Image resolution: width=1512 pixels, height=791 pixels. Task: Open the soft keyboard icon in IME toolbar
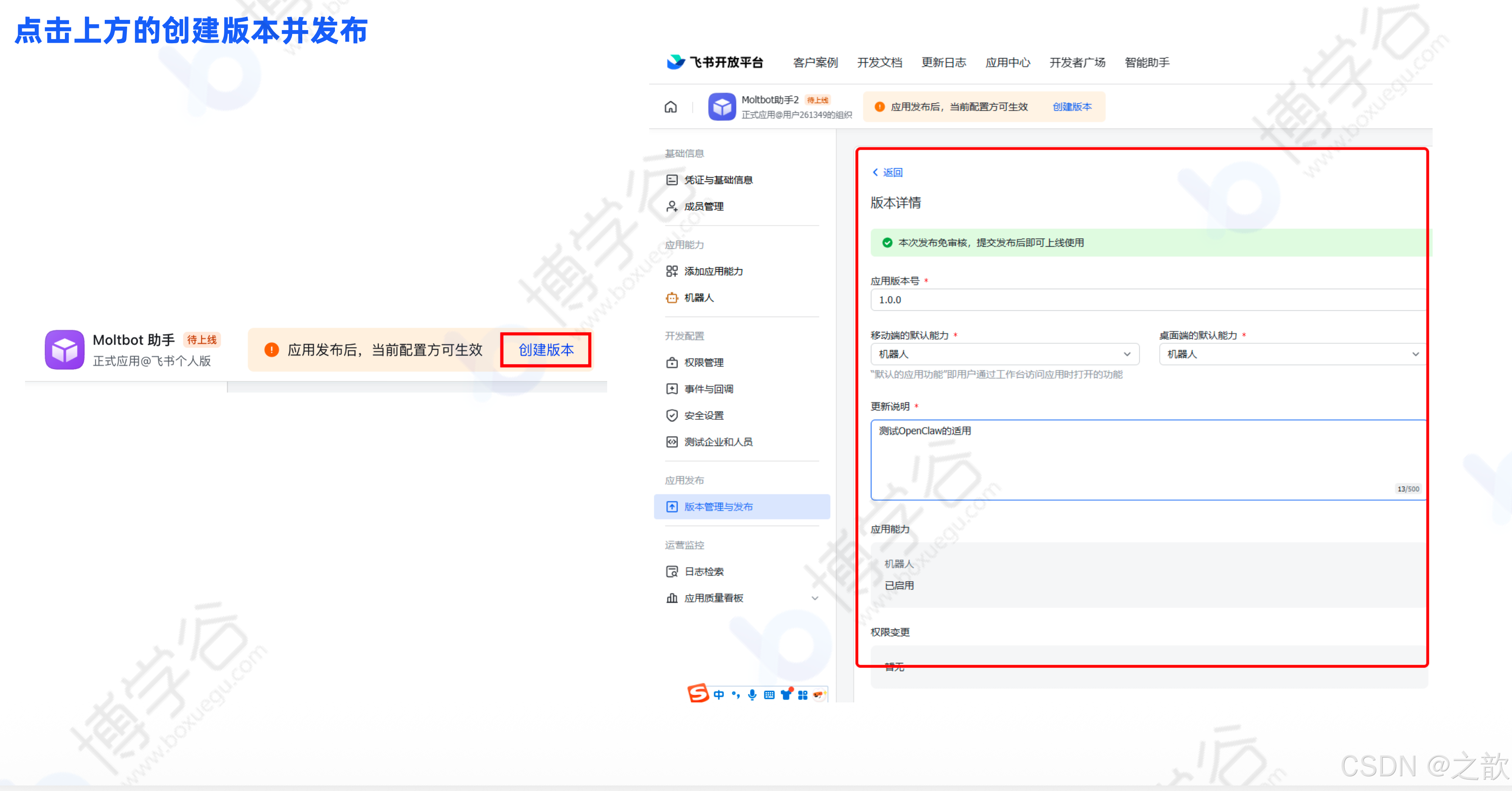769,695
